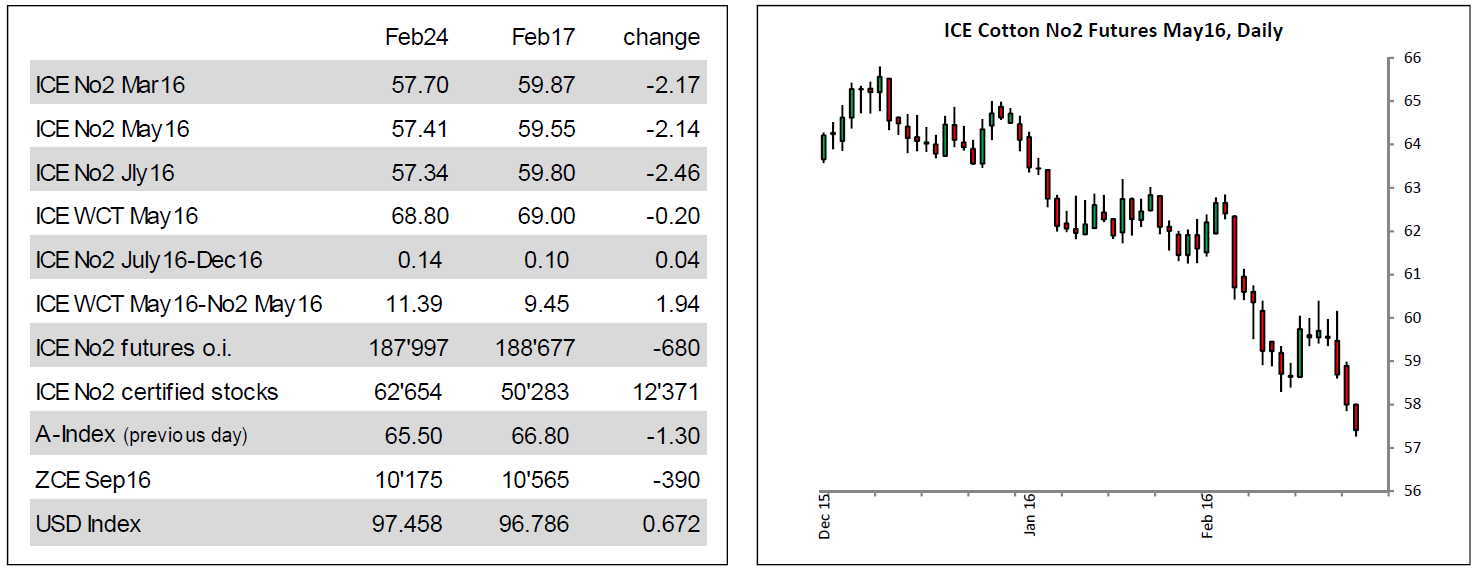
Task: Select the 'ICE WCT May16' row label
Action: pos(117,216)
